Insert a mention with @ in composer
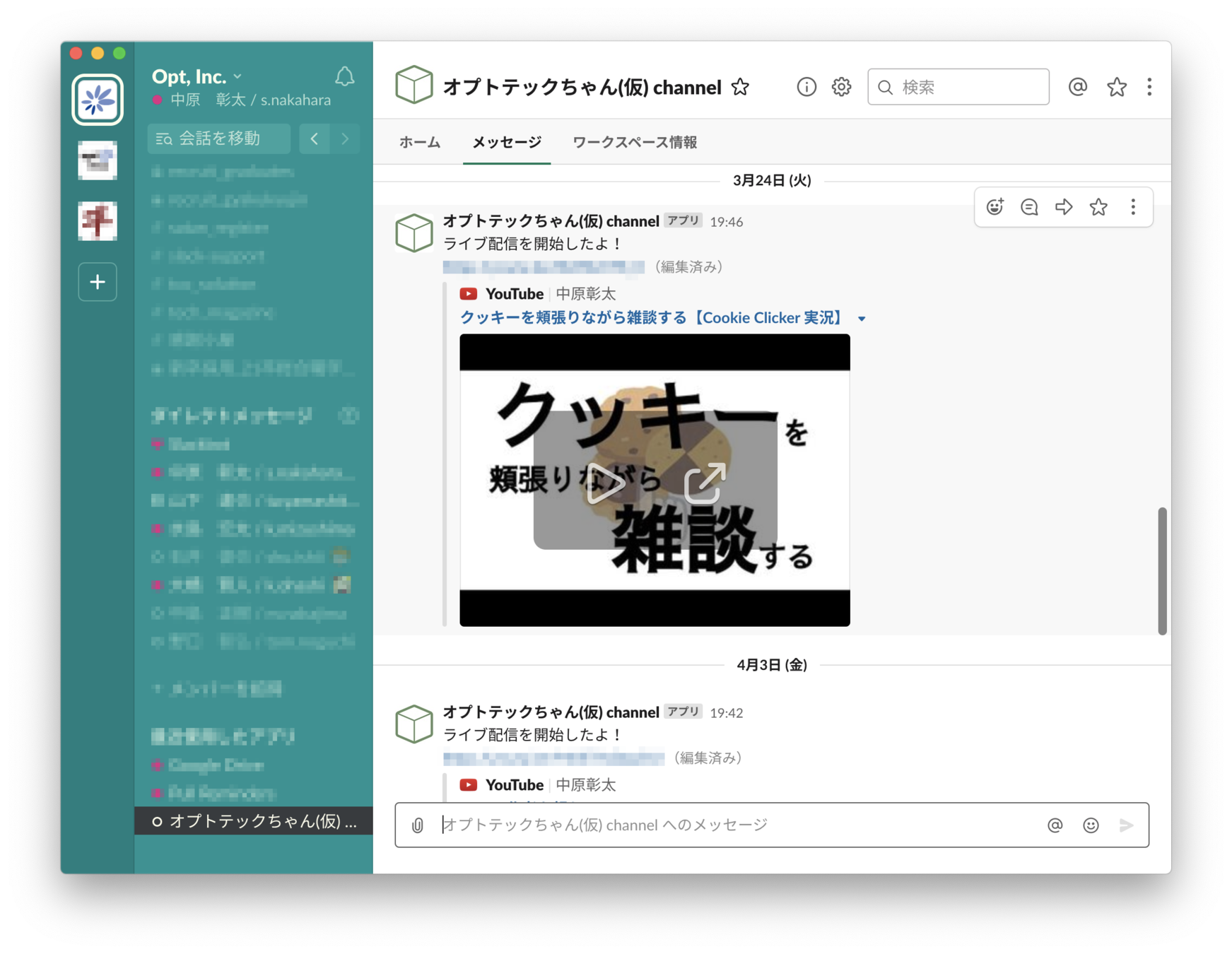The height and width of the screenshot is (954, 1232). [x=1055, y=825]
